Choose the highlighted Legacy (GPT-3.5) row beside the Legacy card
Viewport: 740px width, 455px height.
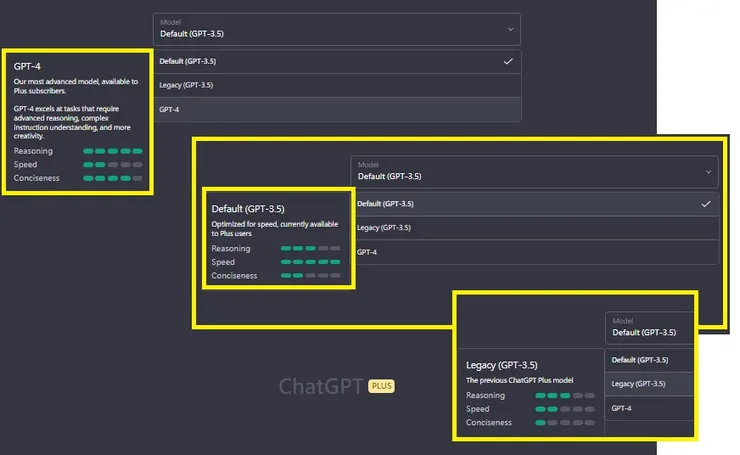[649, 384]
